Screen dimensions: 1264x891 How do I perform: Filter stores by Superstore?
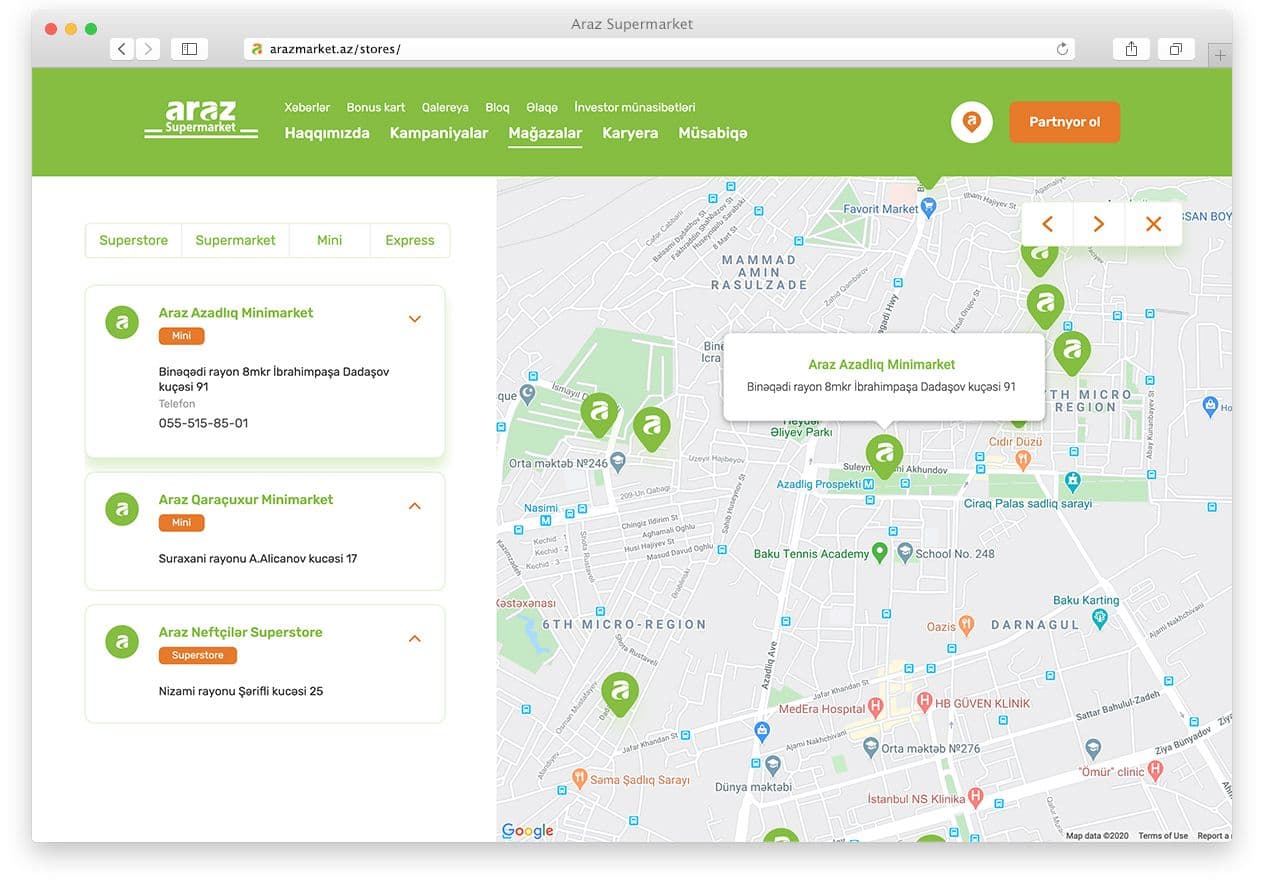click(x=134, y=240)
